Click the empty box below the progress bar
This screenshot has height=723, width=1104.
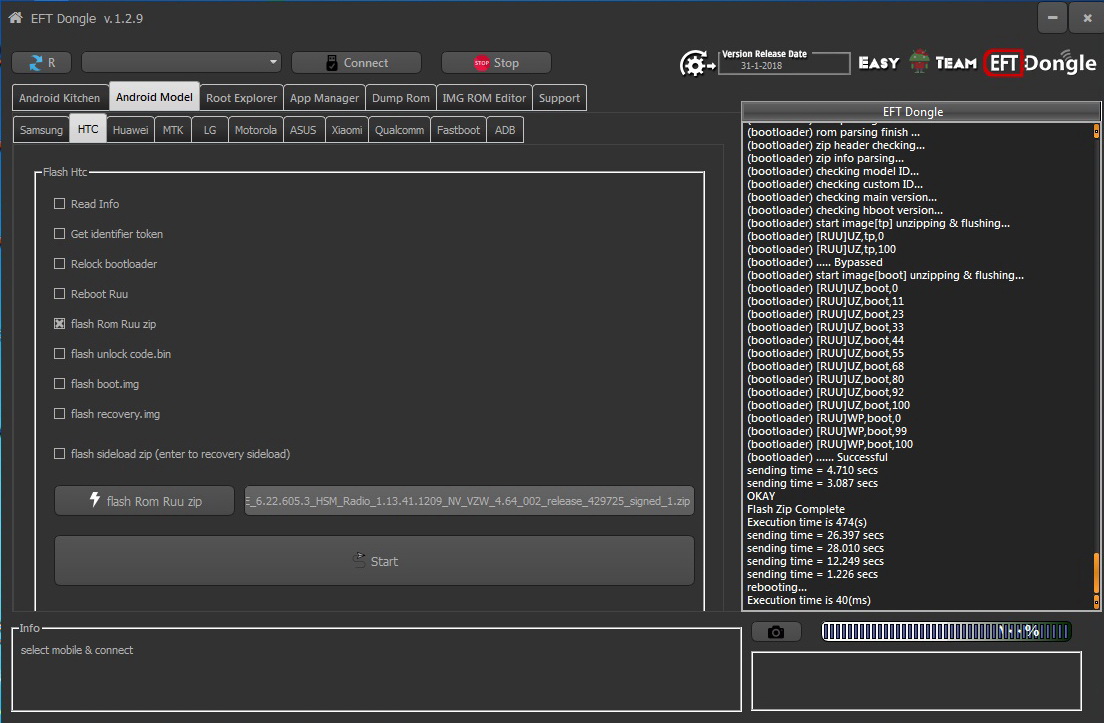coord(917,681)
